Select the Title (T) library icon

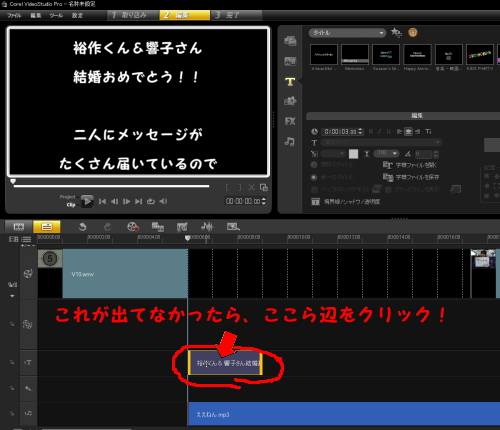pos(290,81)
